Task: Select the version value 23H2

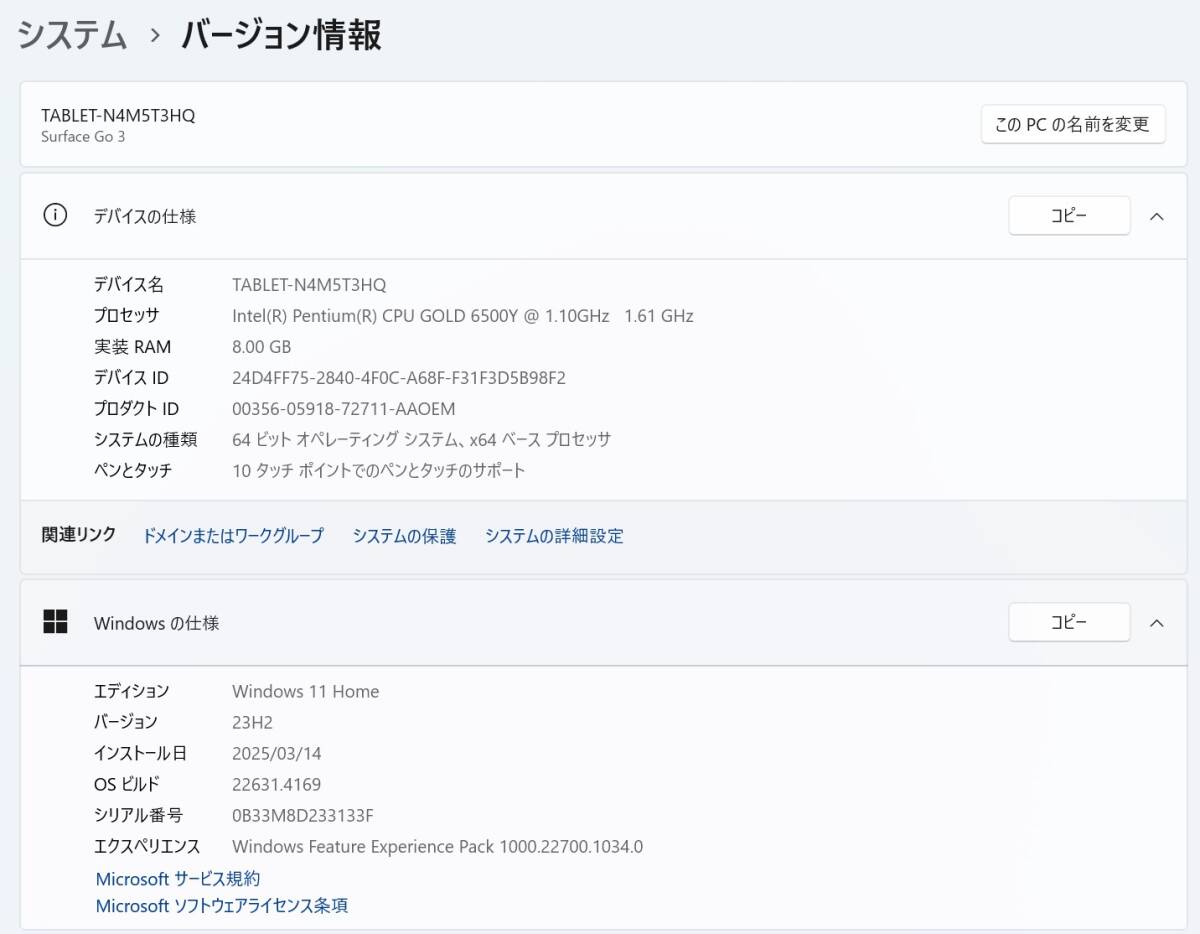Action: click(x=252, y=722)
